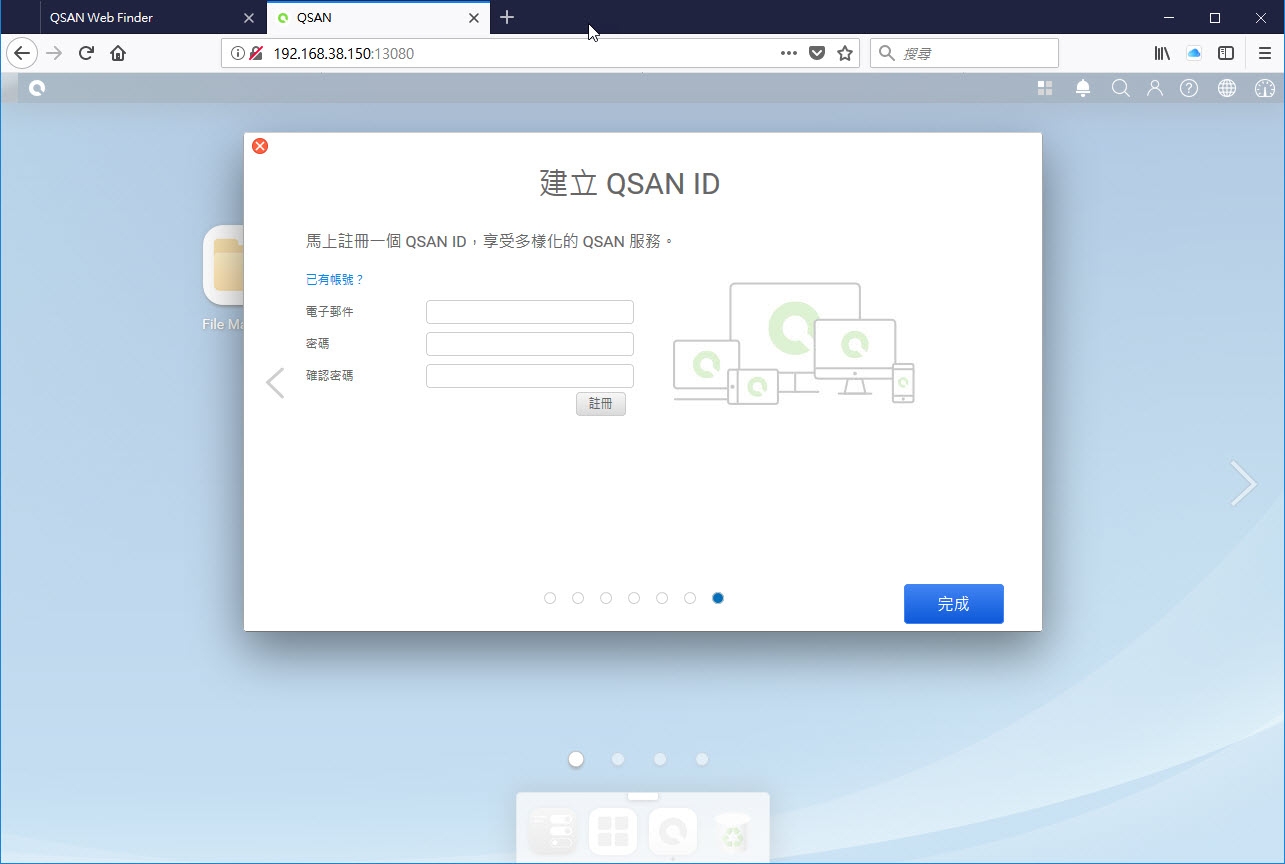Select the fourth wizard step dot

pos(634,598)
